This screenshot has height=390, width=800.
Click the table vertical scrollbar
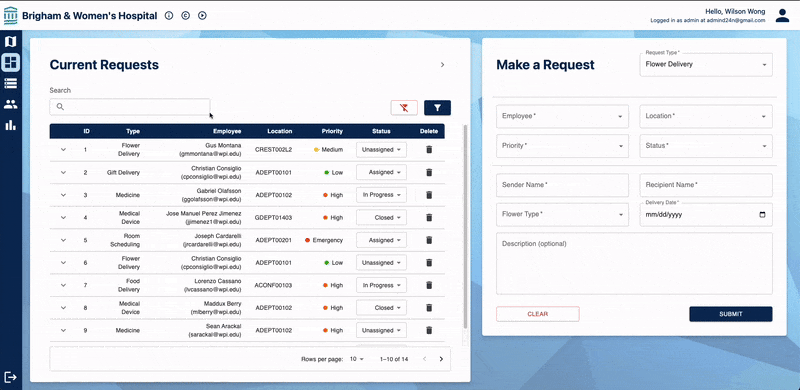tap(465, 226)
